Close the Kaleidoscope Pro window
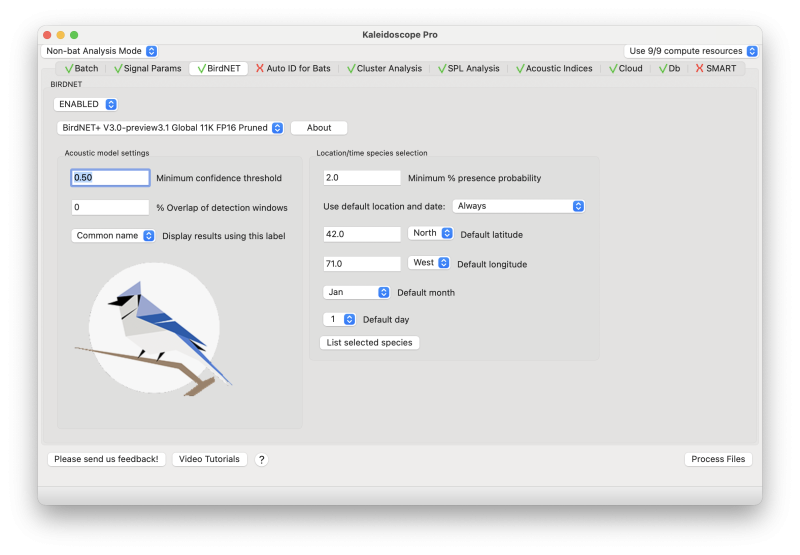Viewport: 800px width, 555px height. tap(47, 35)
